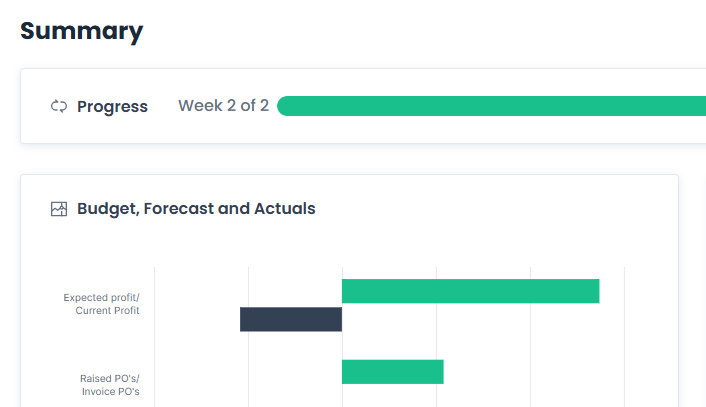Screen dimensions: 706x407
Task: Click the Summary page heading
Action: click(82, 31)
